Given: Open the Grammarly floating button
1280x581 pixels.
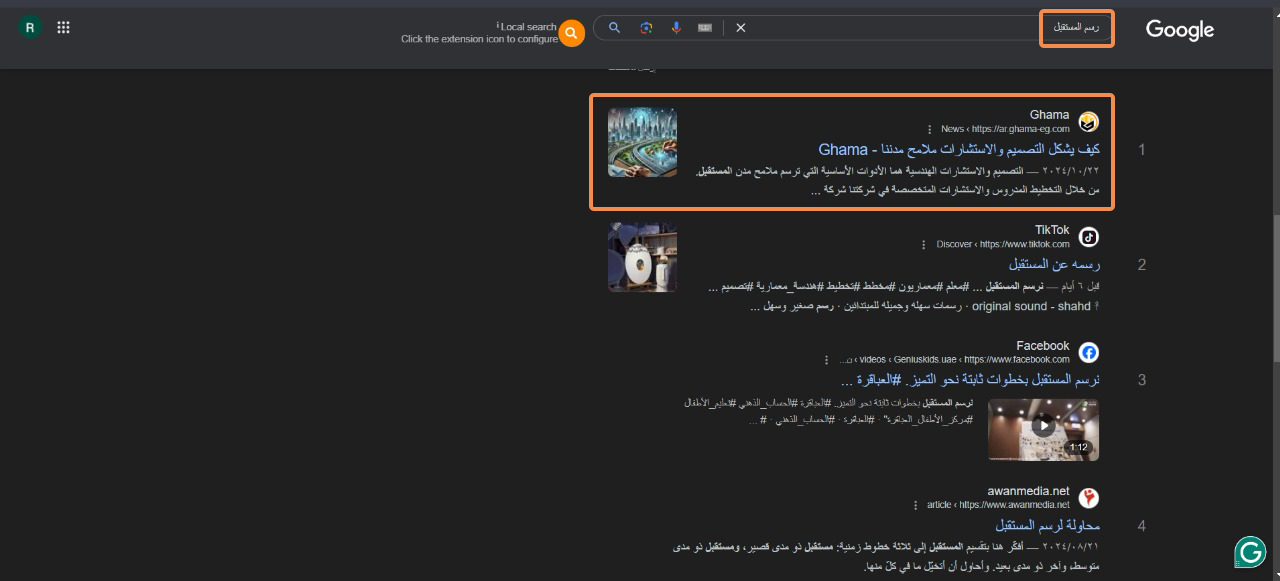Looking at the screenshot, I should click(1250, 552).
